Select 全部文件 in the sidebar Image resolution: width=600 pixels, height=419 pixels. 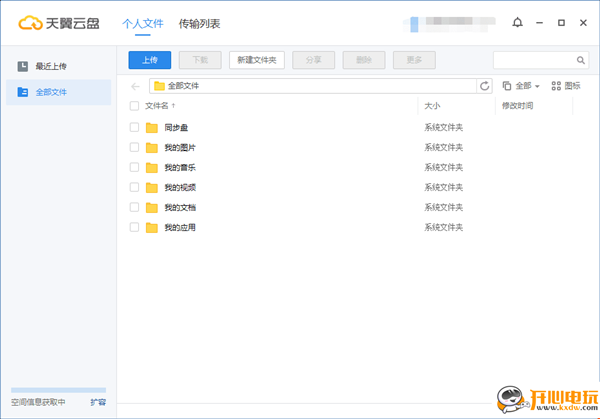(x=59, y=92)
